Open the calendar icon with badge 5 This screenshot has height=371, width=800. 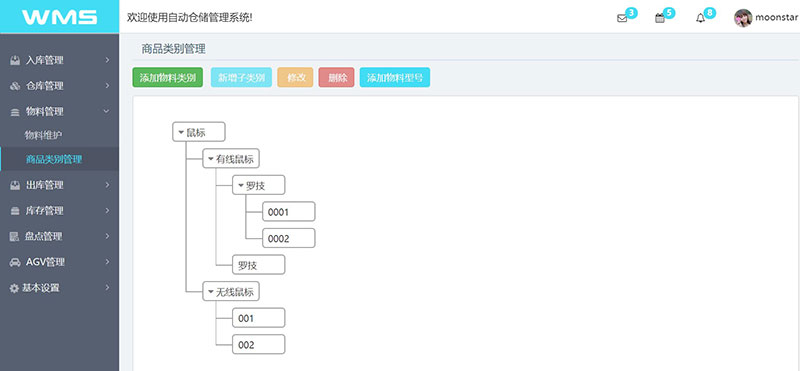(x=660, y=18)
